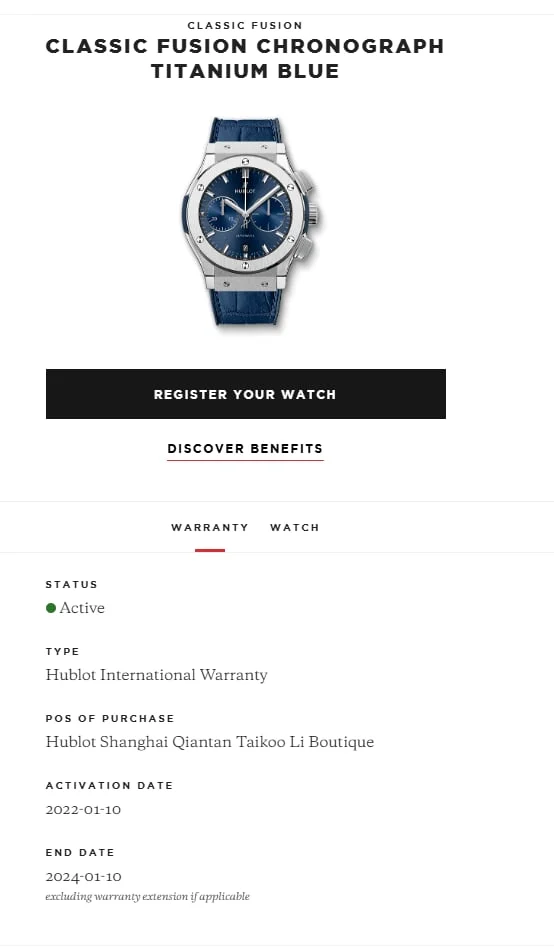Click the ACTIVATION DATE label

click(x=110, y=786)
